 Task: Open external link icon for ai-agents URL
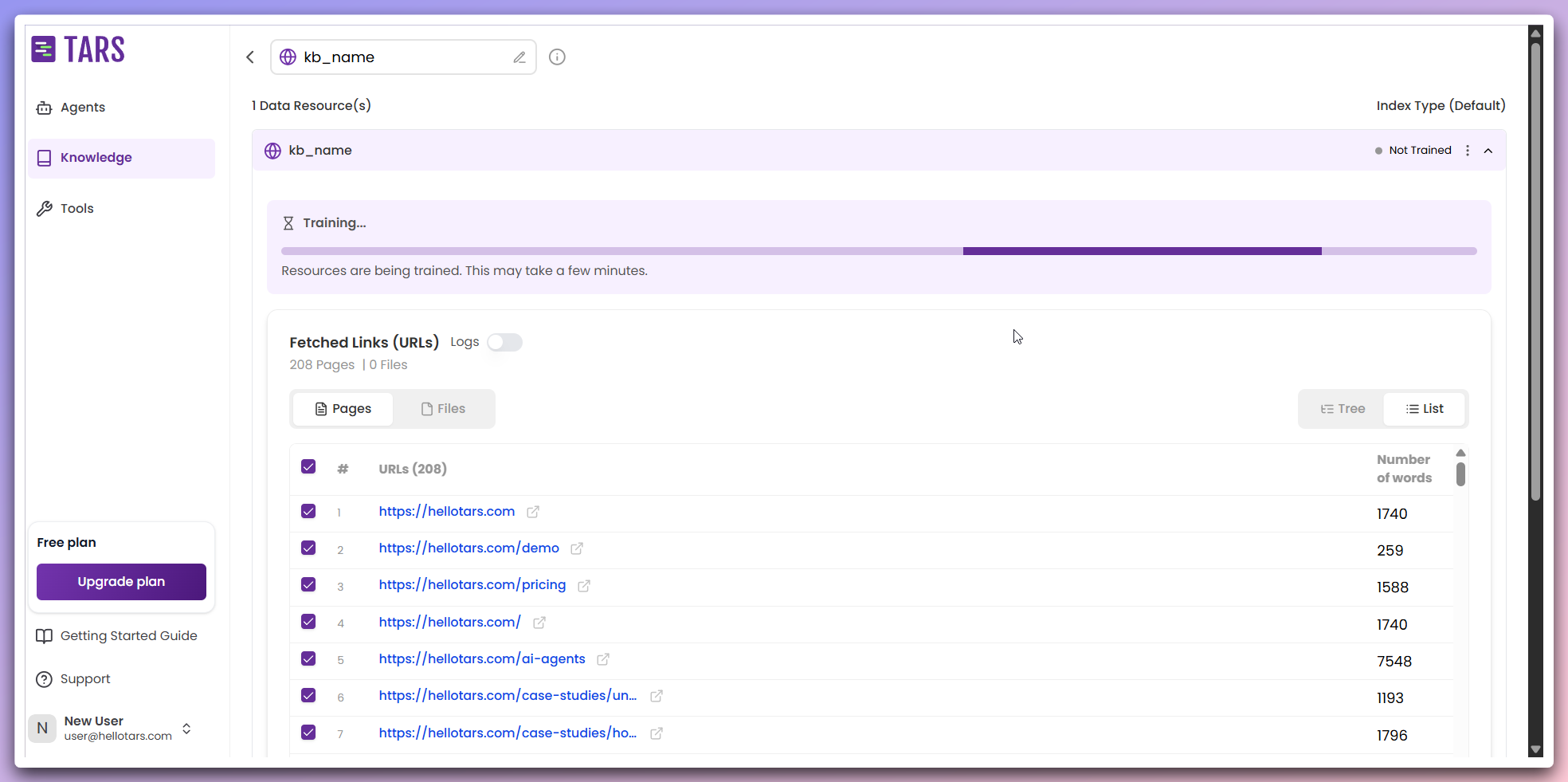603,659
